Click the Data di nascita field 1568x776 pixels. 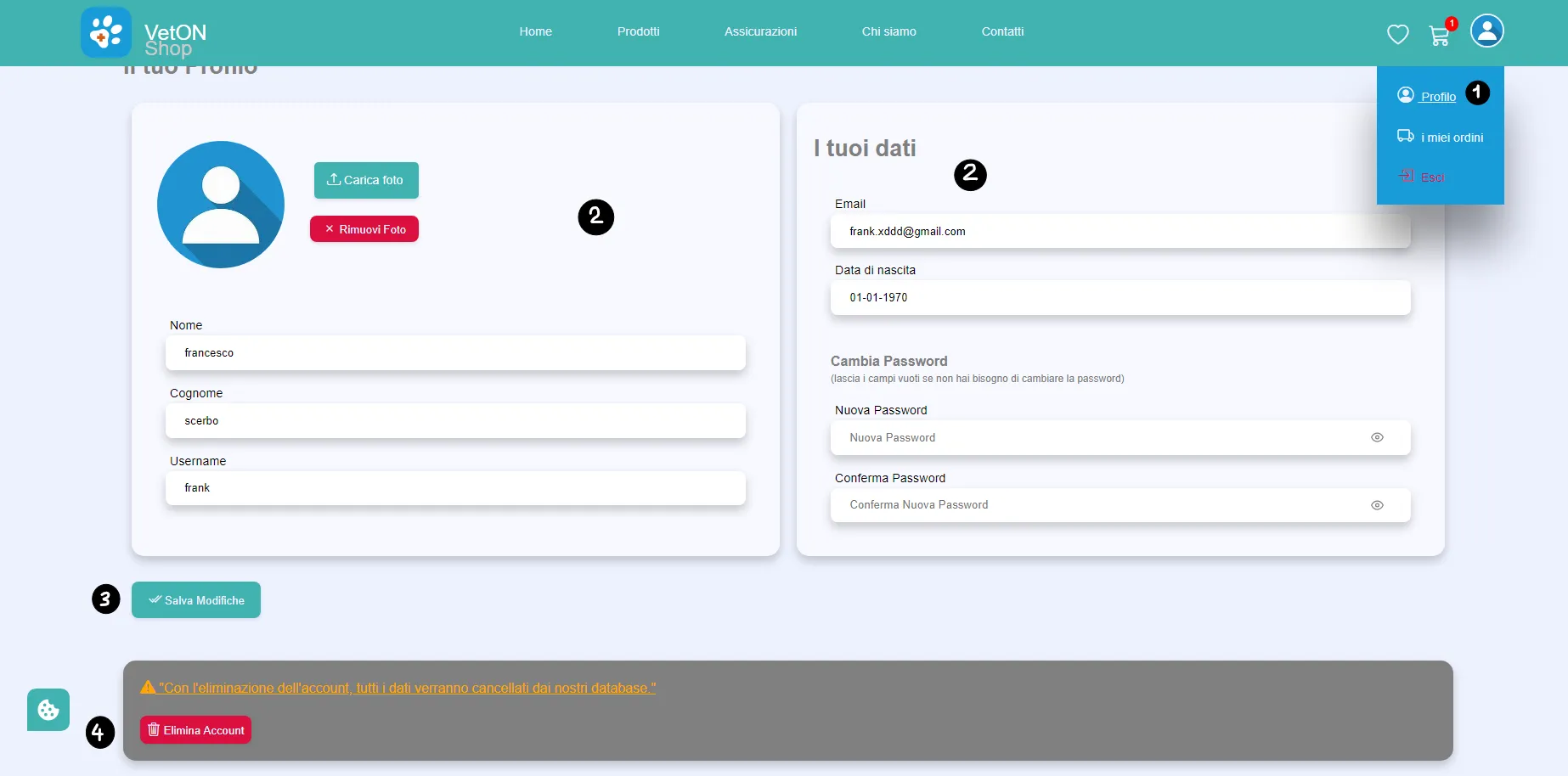[1120, 298]
